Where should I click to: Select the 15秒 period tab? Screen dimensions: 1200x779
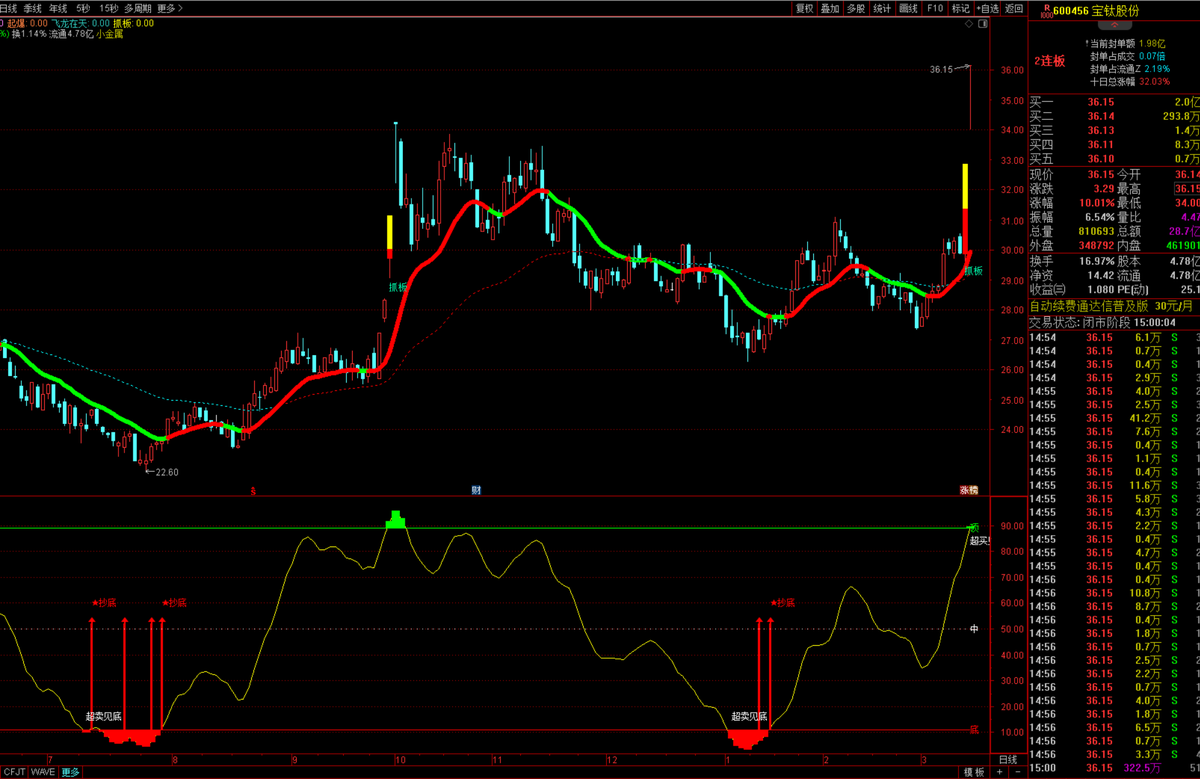click(x=108, y=8)
